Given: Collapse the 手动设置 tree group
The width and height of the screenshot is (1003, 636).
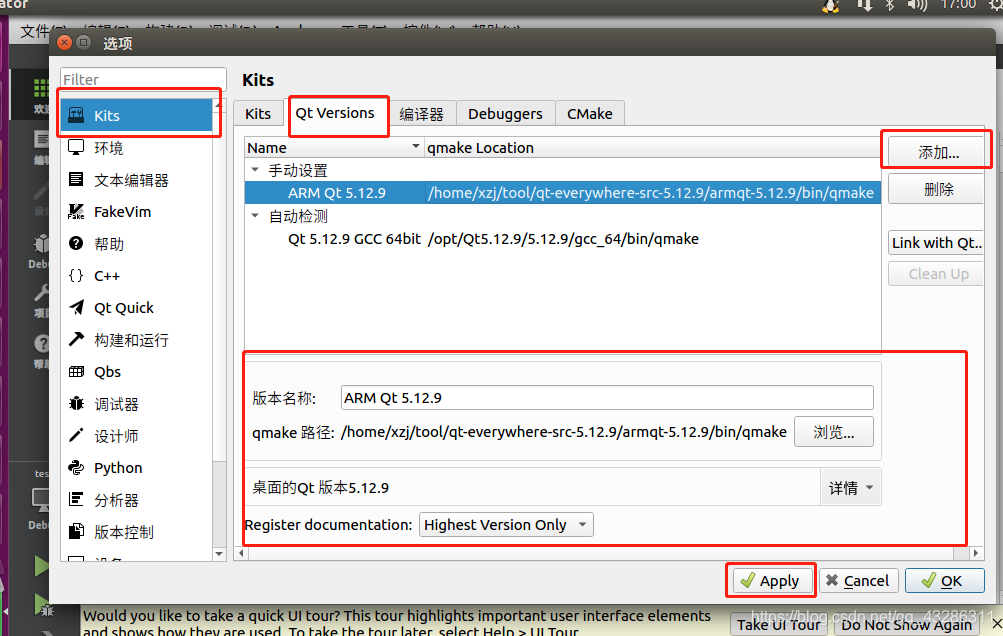Looking at the screenshot, I should click(255, 170).
